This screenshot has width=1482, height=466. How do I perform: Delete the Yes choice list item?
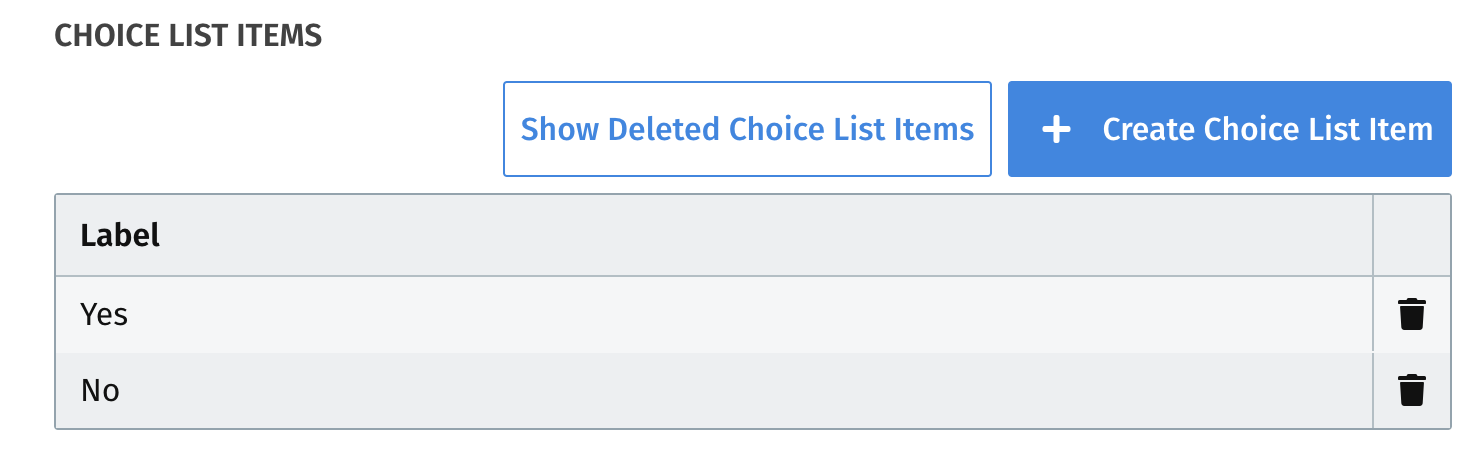click(1411, 314)
